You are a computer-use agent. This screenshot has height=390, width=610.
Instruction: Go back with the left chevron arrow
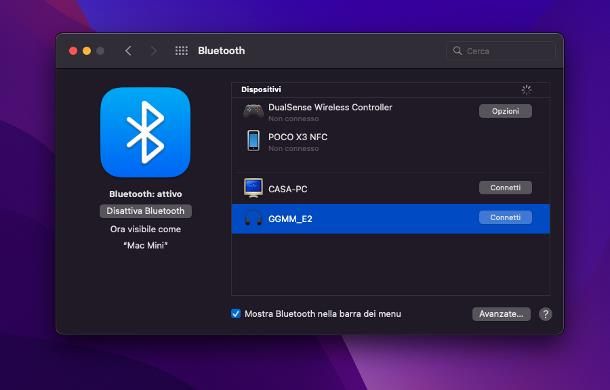pos(128,51)
